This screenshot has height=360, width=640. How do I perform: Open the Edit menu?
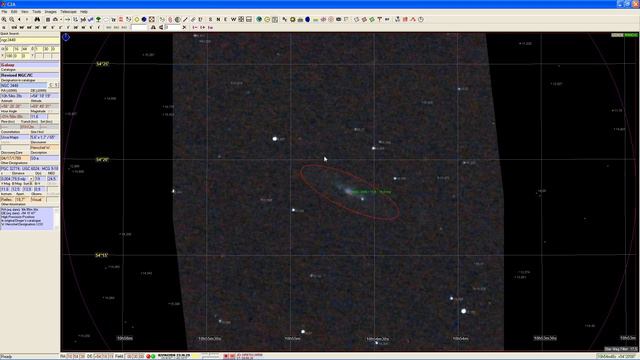(14, 12)
